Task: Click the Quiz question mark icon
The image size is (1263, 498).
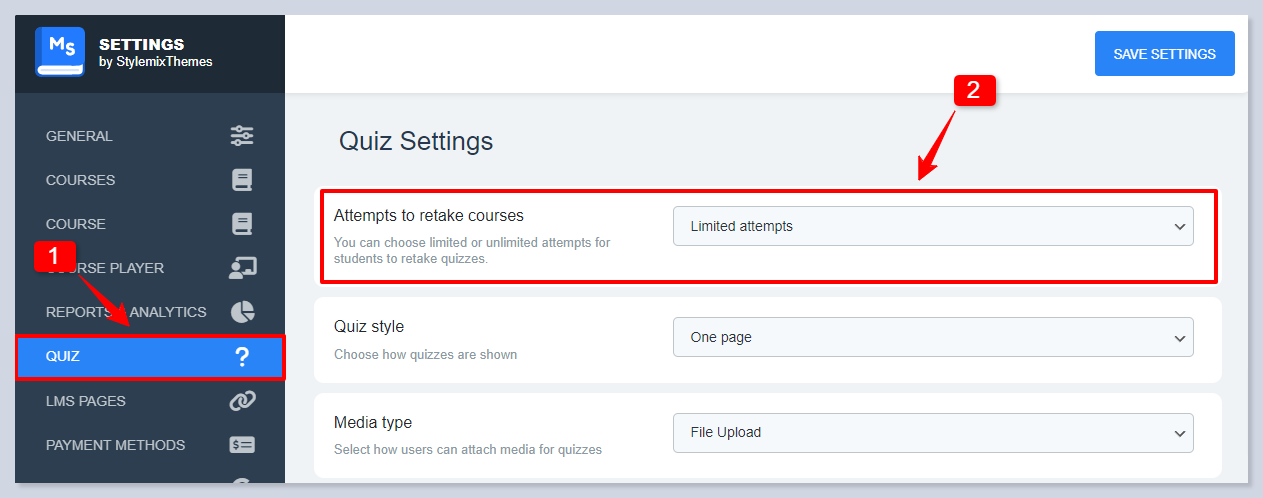Action: 242,357
